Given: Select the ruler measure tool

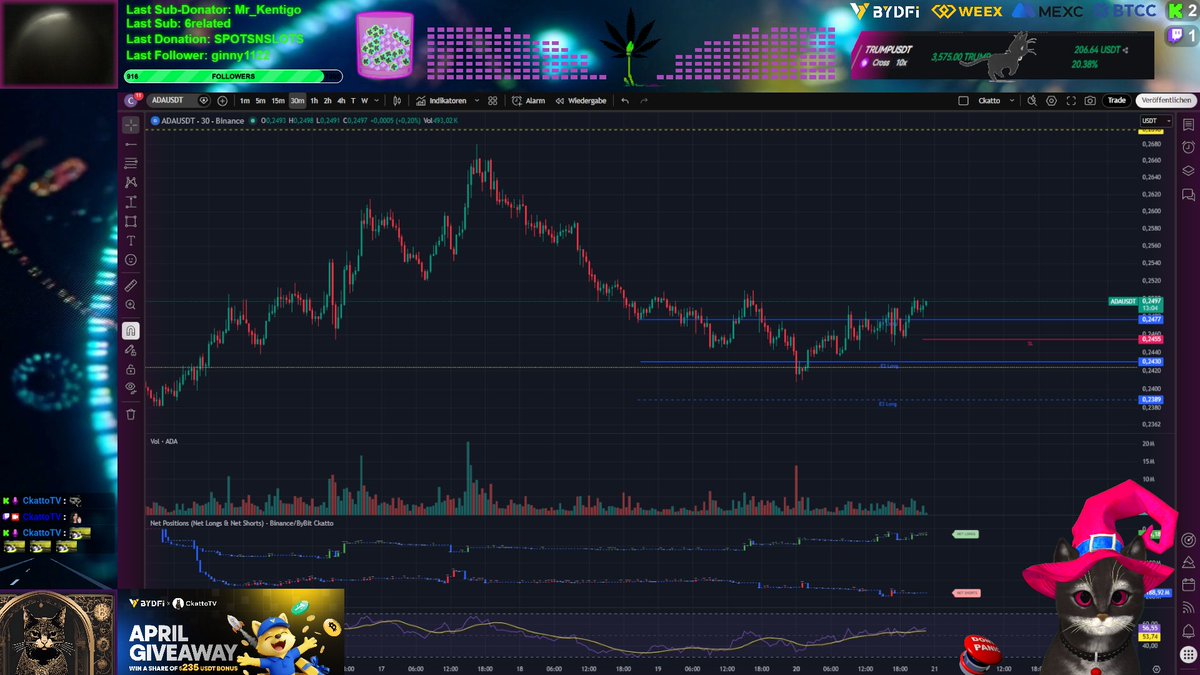Looking at the screenshot, I should pos(131,285).
